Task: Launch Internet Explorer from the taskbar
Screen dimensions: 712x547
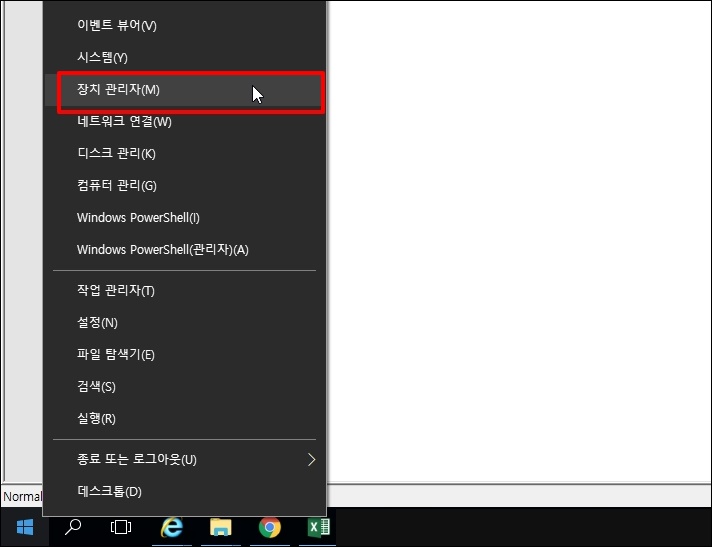Action: pyautogui.click(x=172, y=527)
